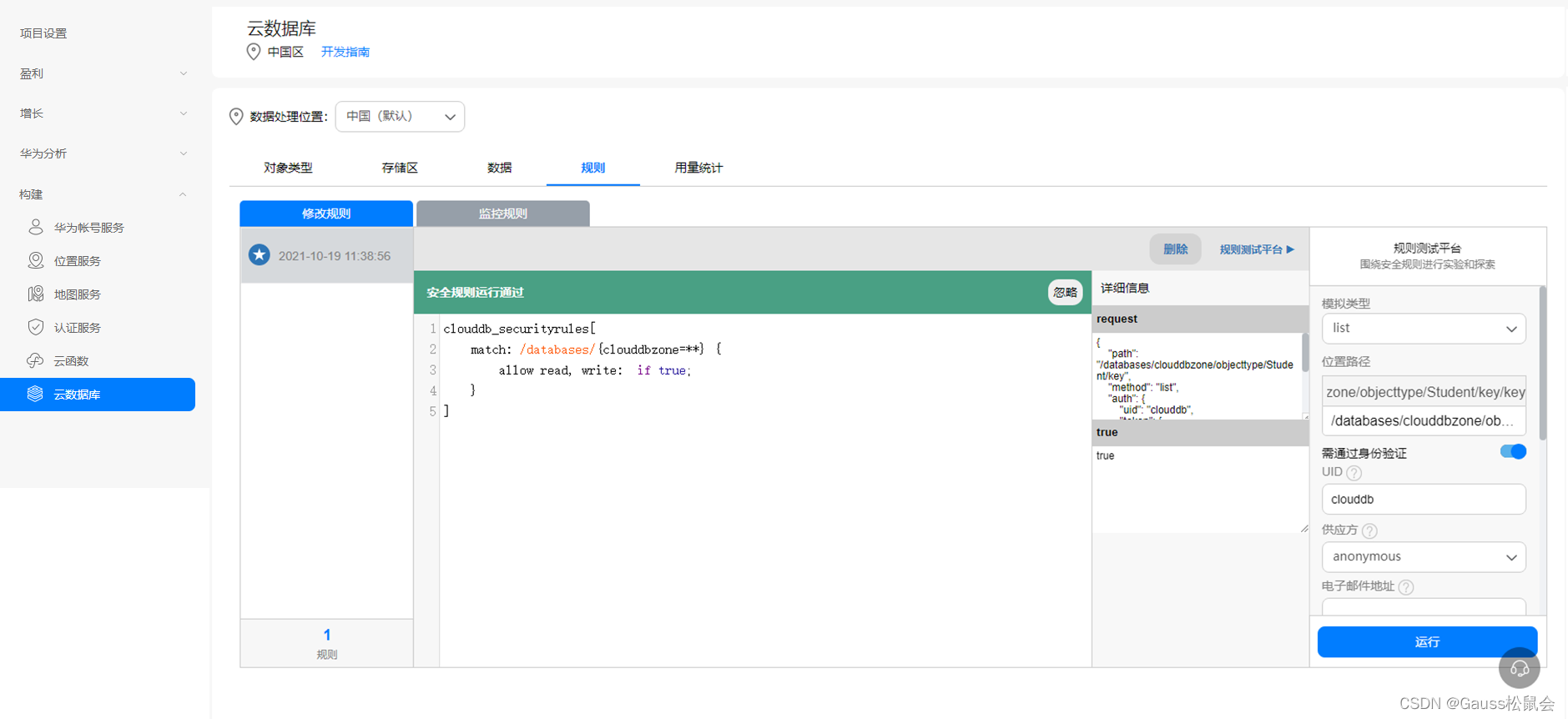Image resolution: width=1568 pixels, height=719 pixels.
Task: Switch to the 监控规则 tab
Action: pos(503,214)
